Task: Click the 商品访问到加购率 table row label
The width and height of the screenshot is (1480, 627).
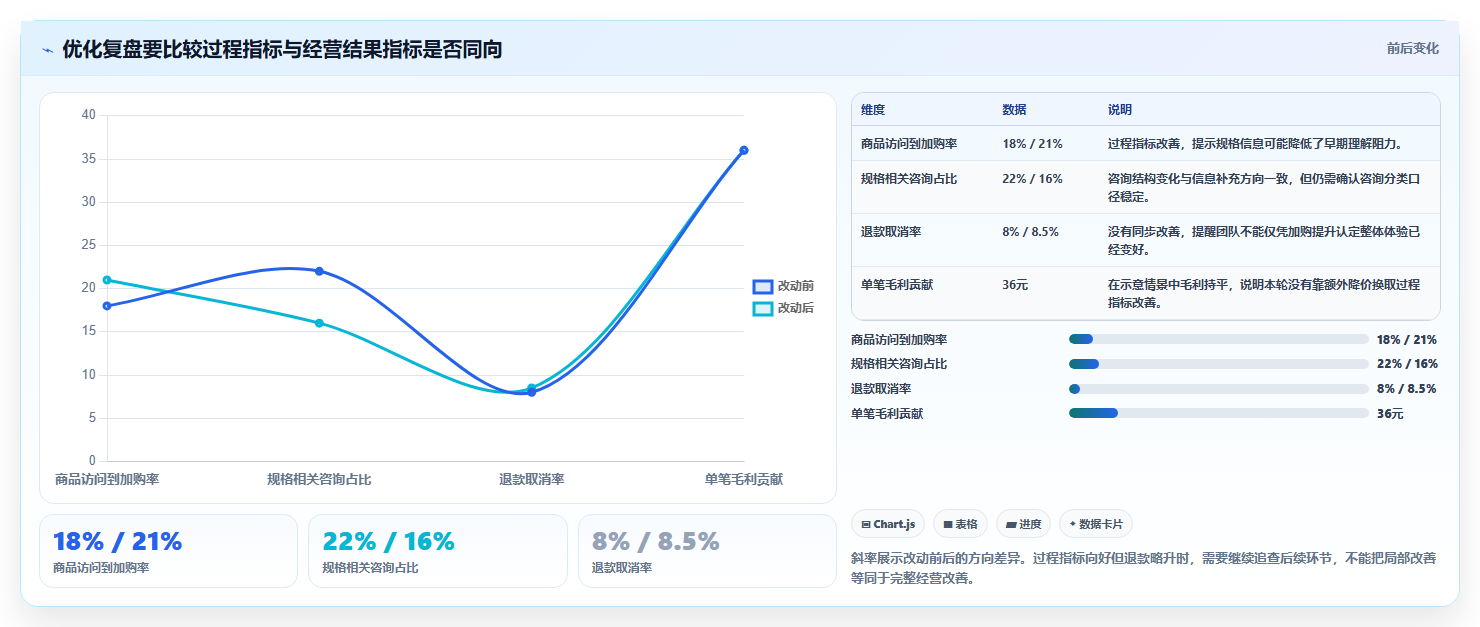Action: point(909,144)
